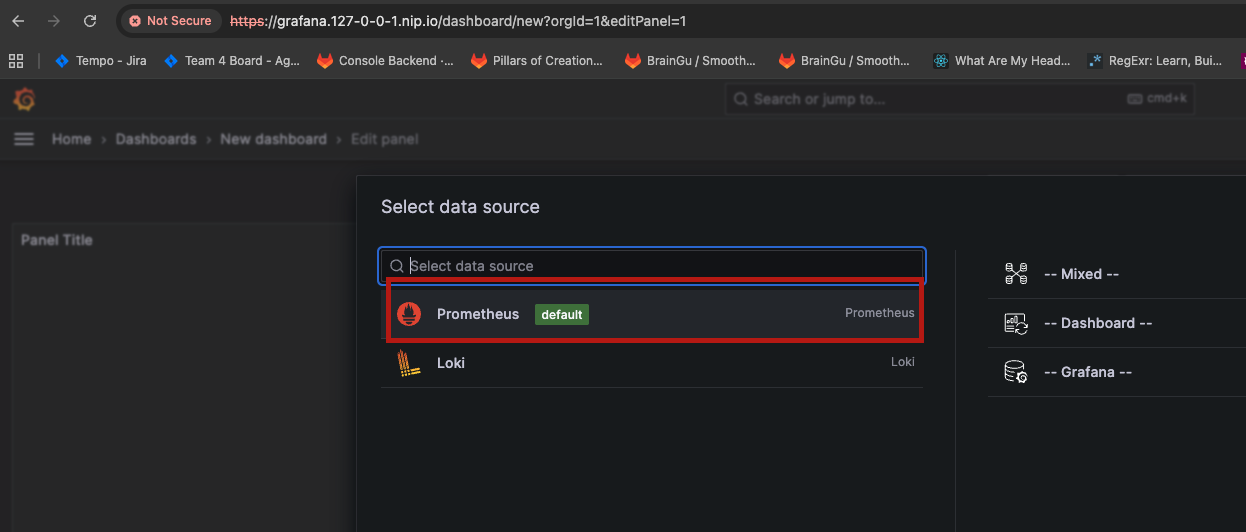1246x532 pixels.
Task: Go to Home breadcrumb
Action: pos(71,139)
